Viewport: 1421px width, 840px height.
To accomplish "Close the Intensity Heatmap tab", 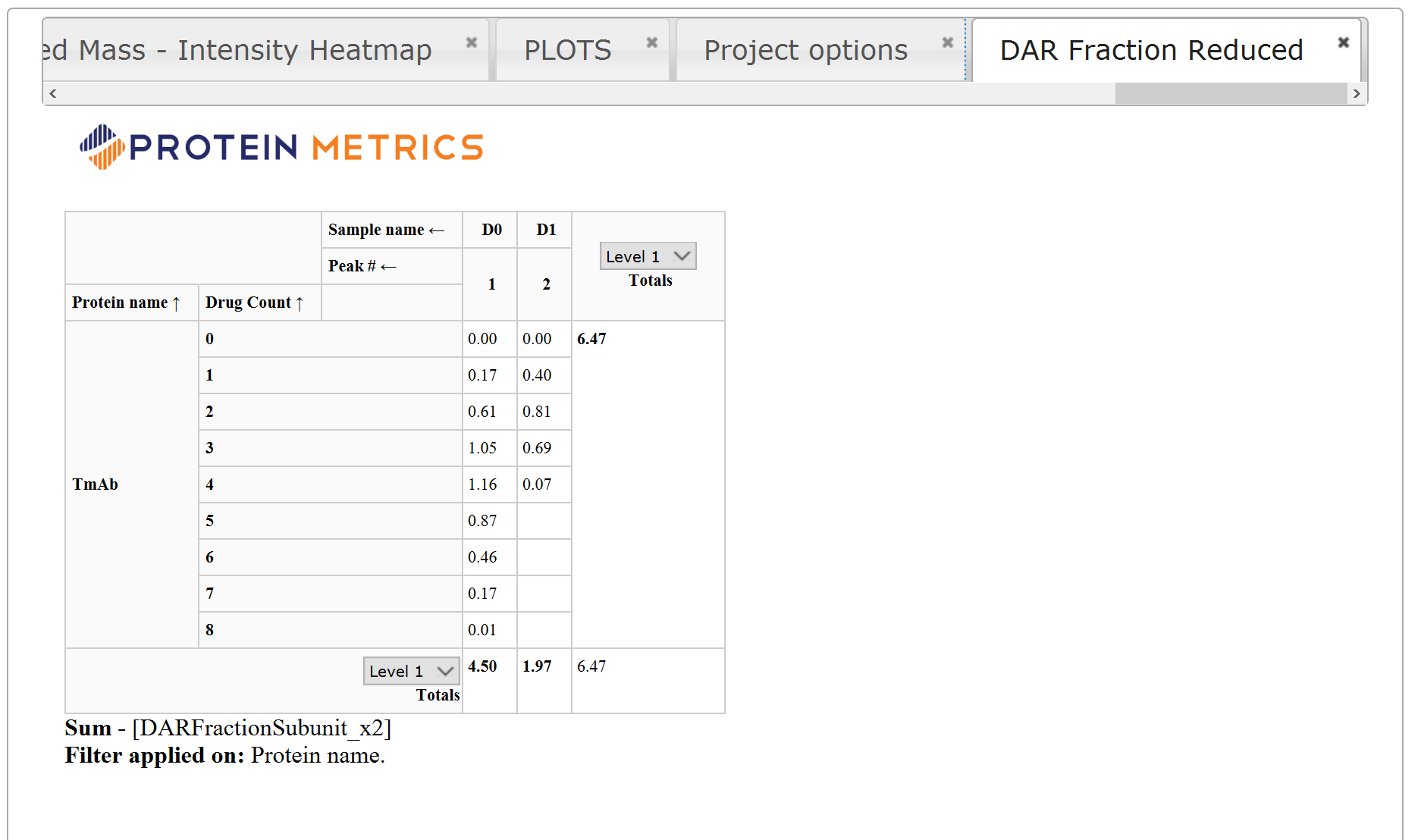I will [x=471, y=42].
